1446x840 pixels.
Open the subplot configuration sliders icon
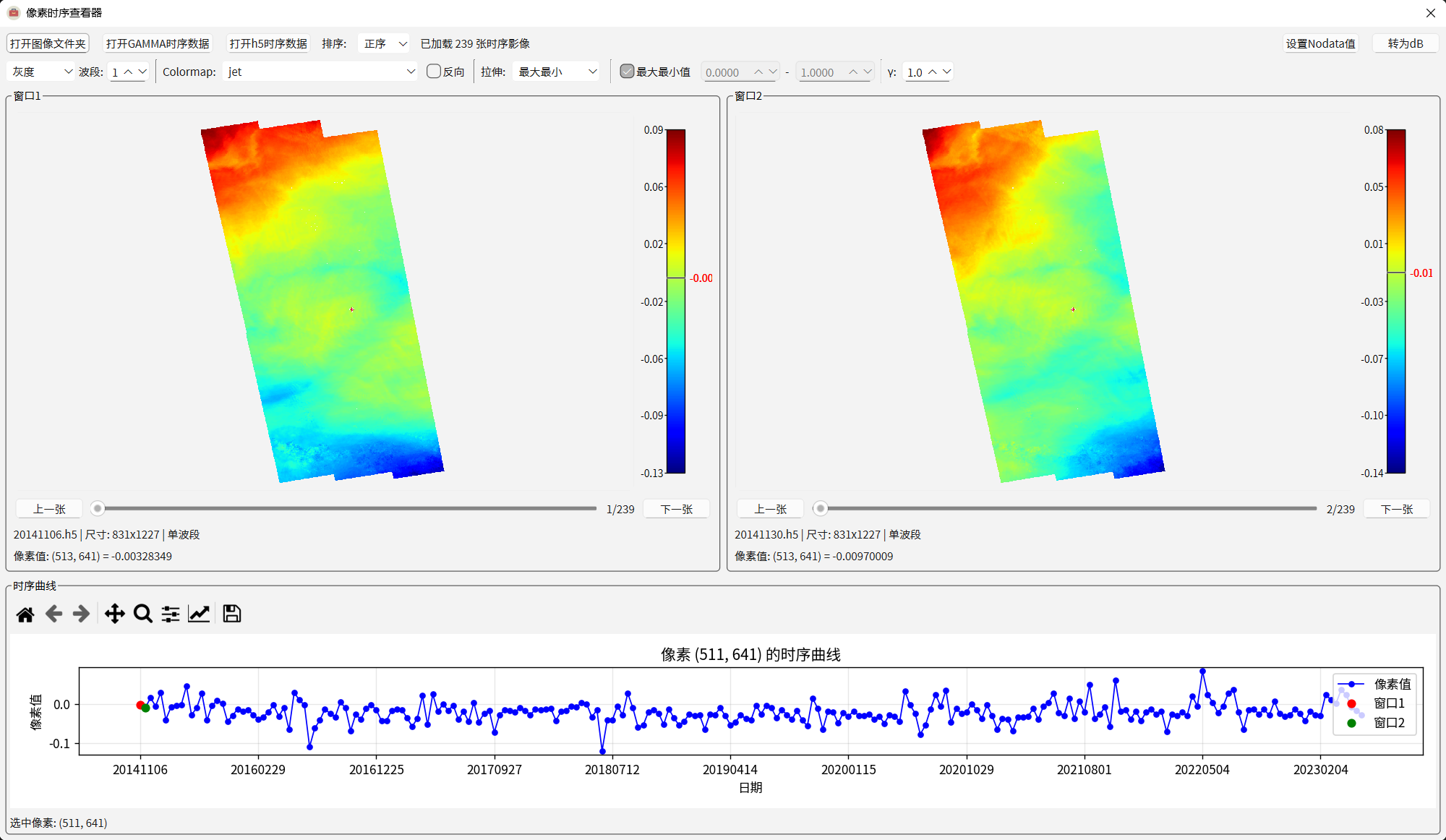point(171,614)
